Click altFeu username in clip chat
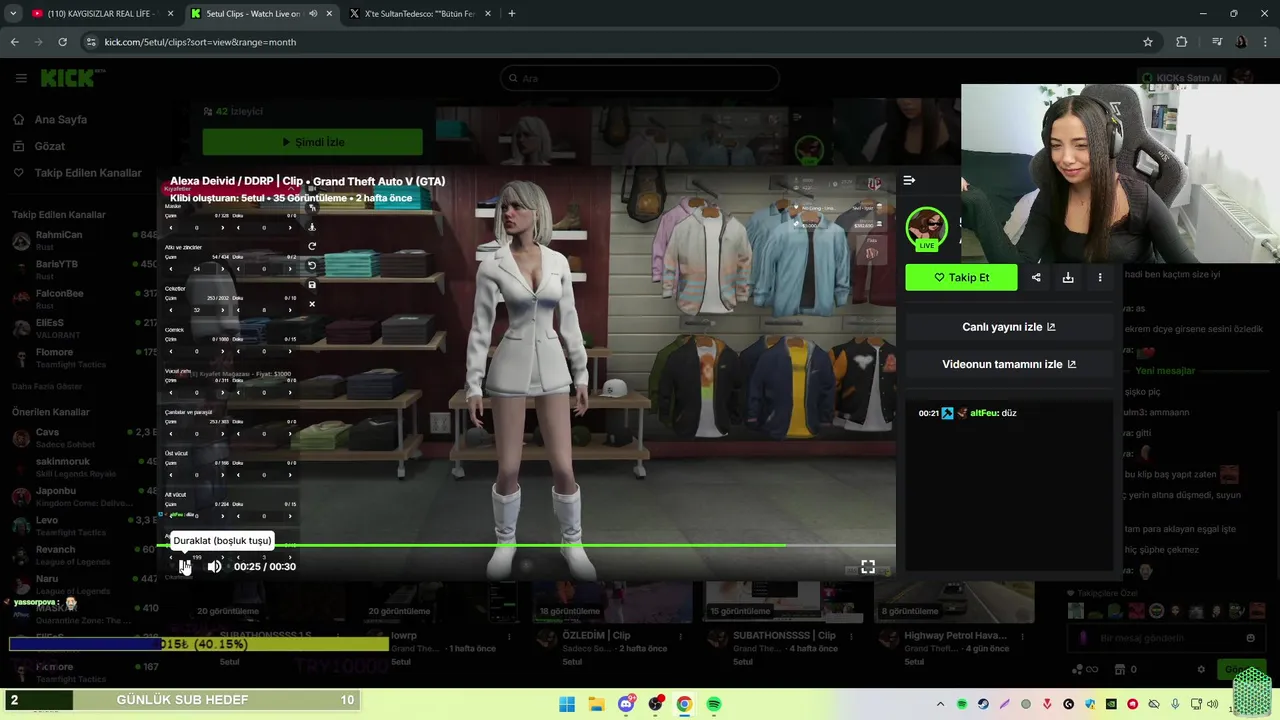This screenshot has height=720, width=1280. pyautogui.click(x=984, y=413)
